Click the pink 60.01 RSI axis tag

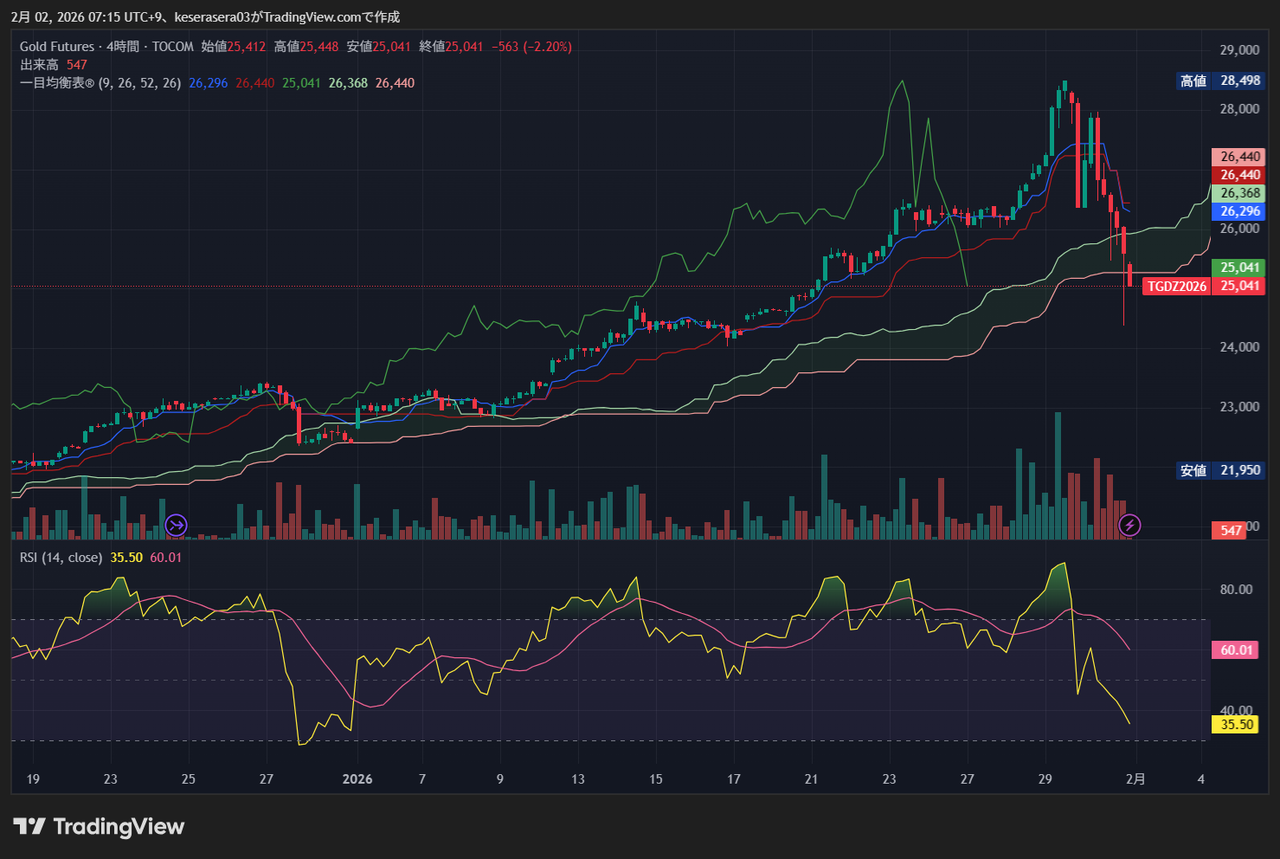[1234, 650]
